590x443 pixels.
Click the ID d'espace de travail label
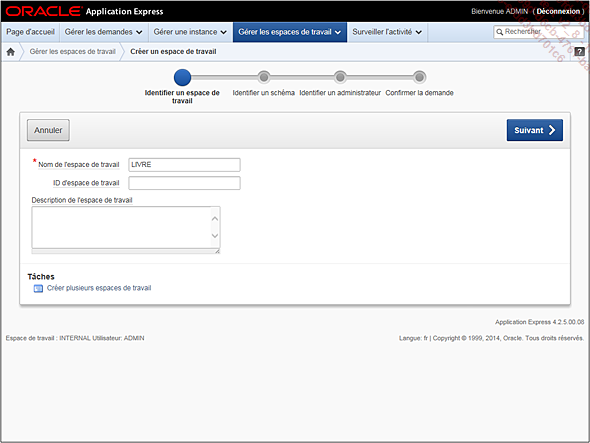pos(86,183)
